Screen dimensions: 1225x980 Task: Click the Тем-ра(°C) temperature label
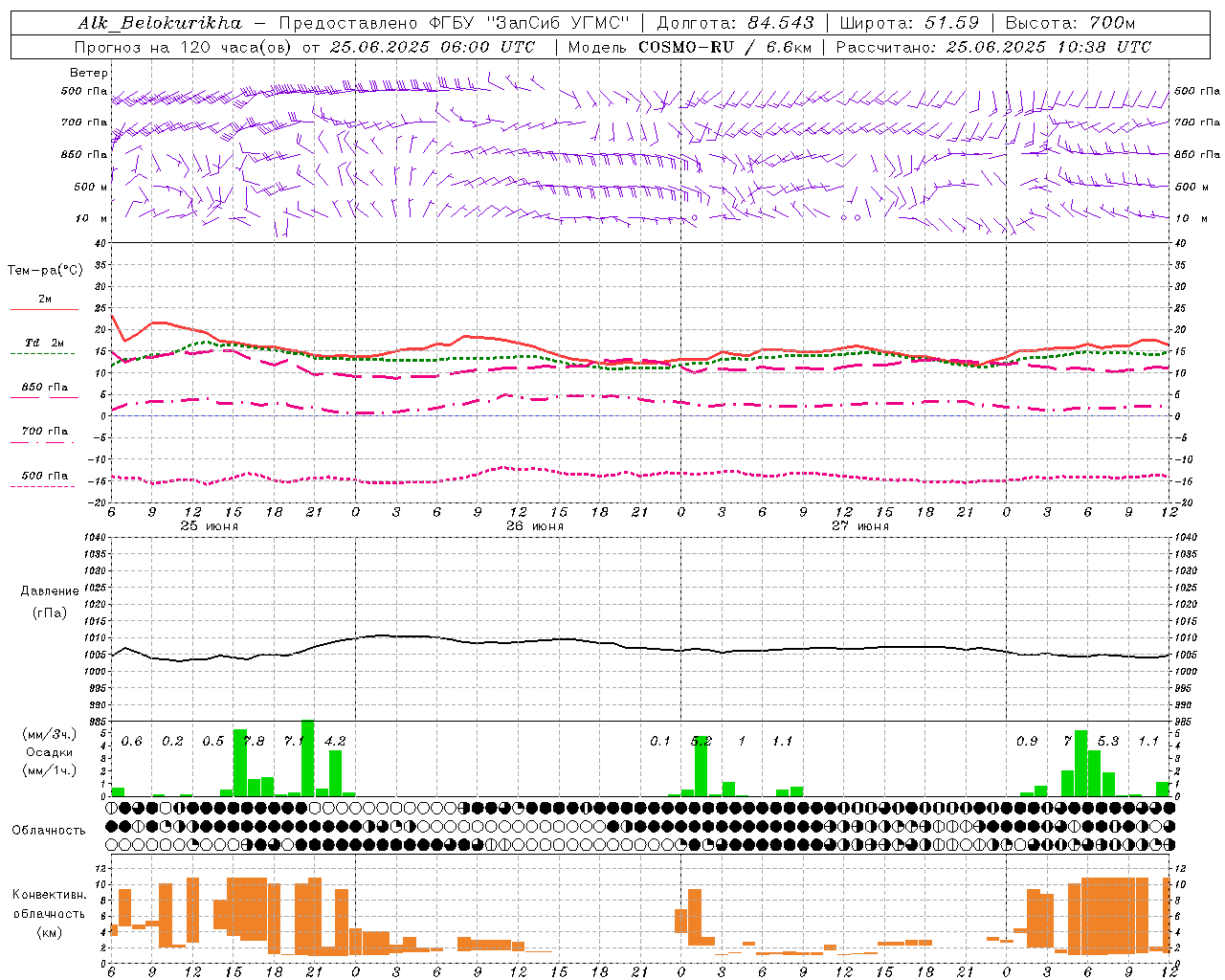tap(45, 271)
